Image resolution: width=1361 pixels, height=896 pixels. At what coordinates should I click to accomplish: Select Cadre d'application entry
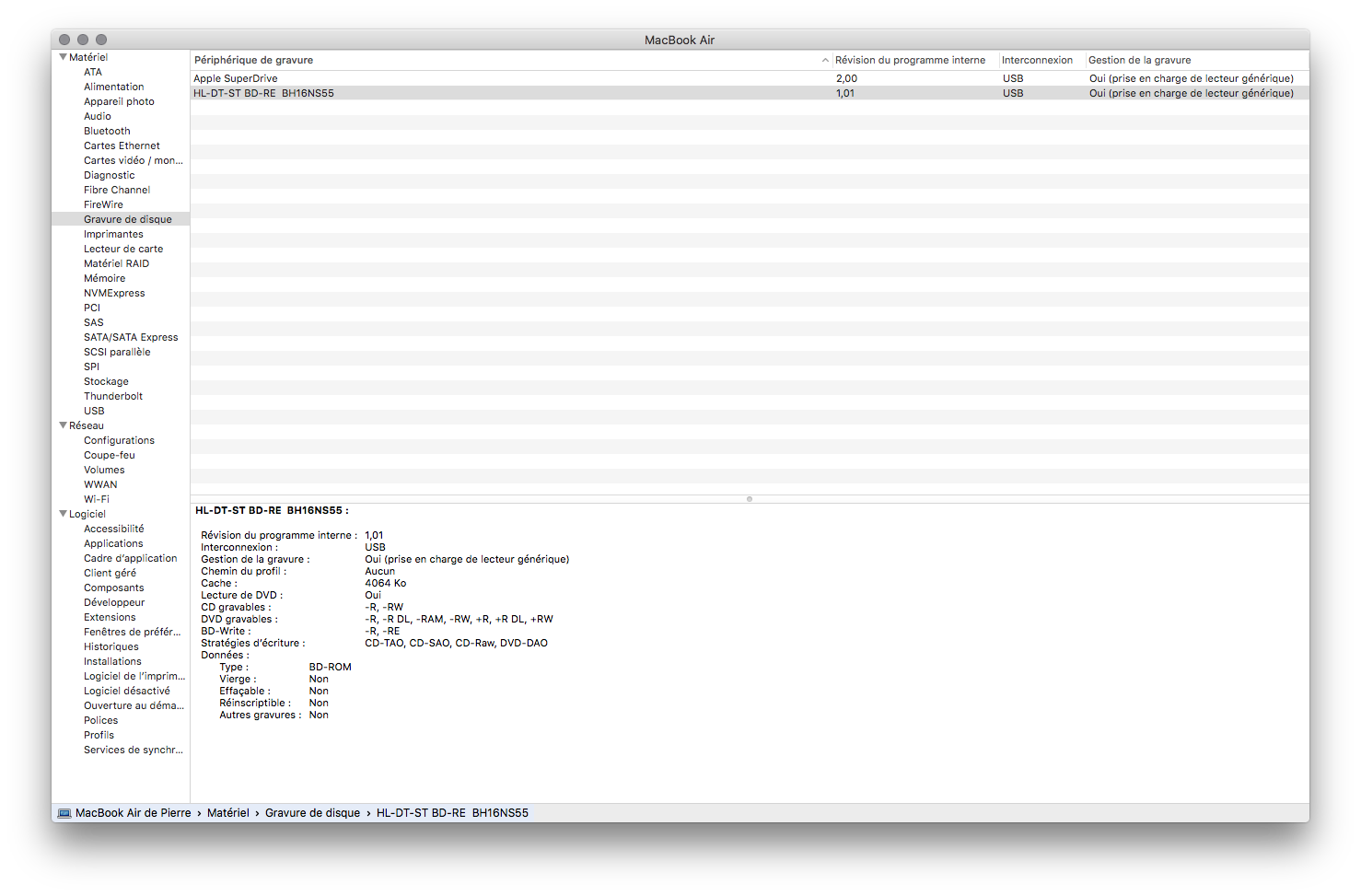pos(131,558)
